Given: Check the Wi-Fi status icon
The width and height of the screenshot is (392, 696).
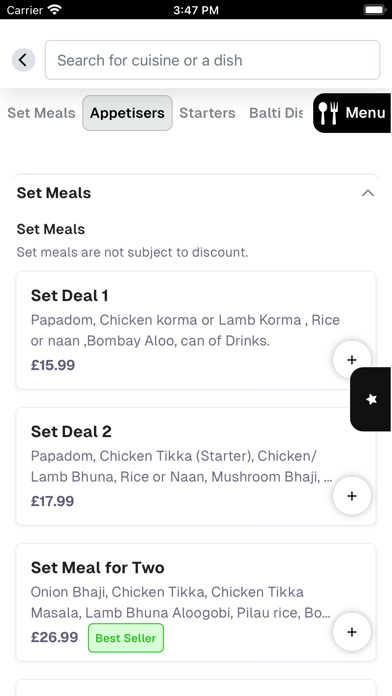Looking at the screenshot, I should pos(55,10).
